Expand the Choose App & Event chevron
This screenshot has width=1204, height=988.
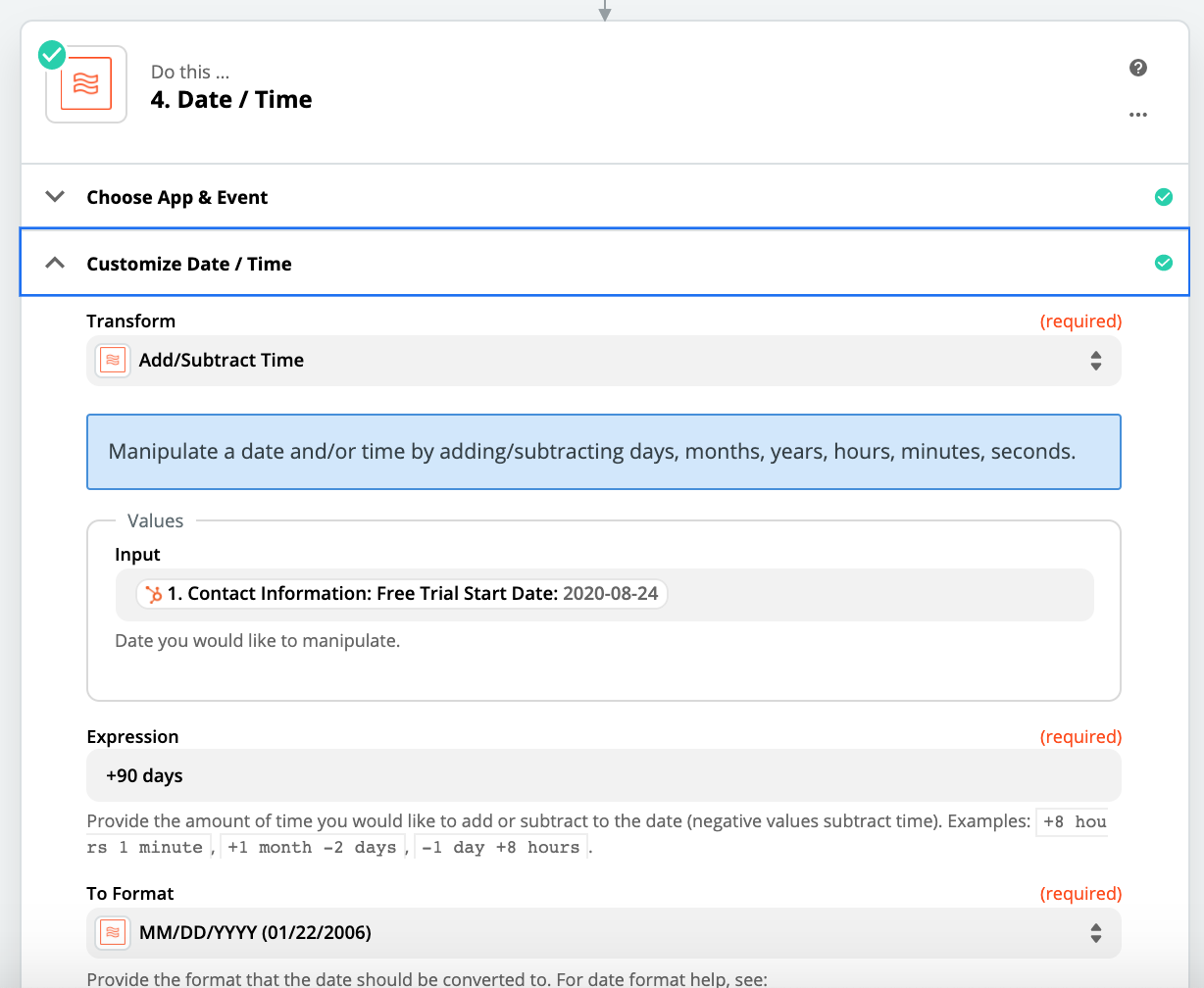click(56, 197)
